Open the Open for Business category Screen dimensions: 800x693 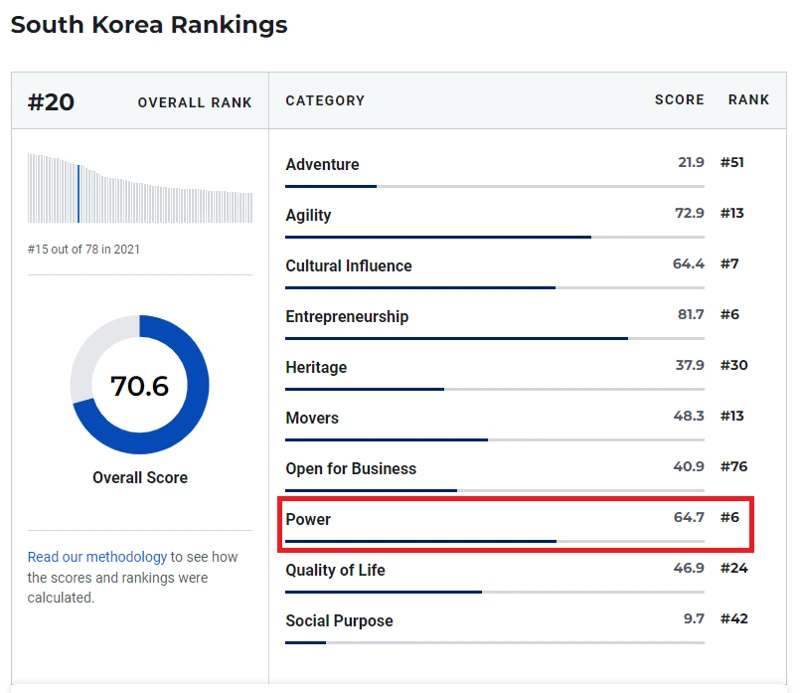351,468
